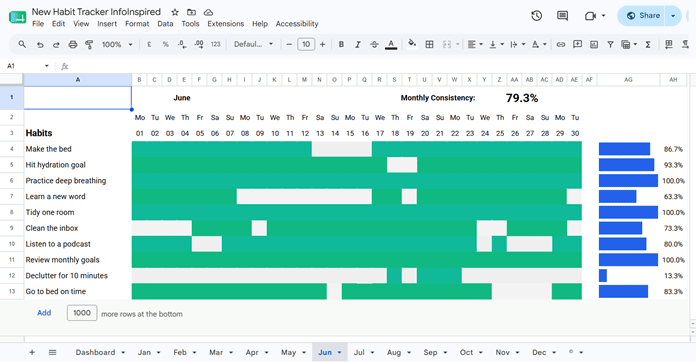Click the document title text
The height and width of the screenshot is (362, 696).
(96, 12)
